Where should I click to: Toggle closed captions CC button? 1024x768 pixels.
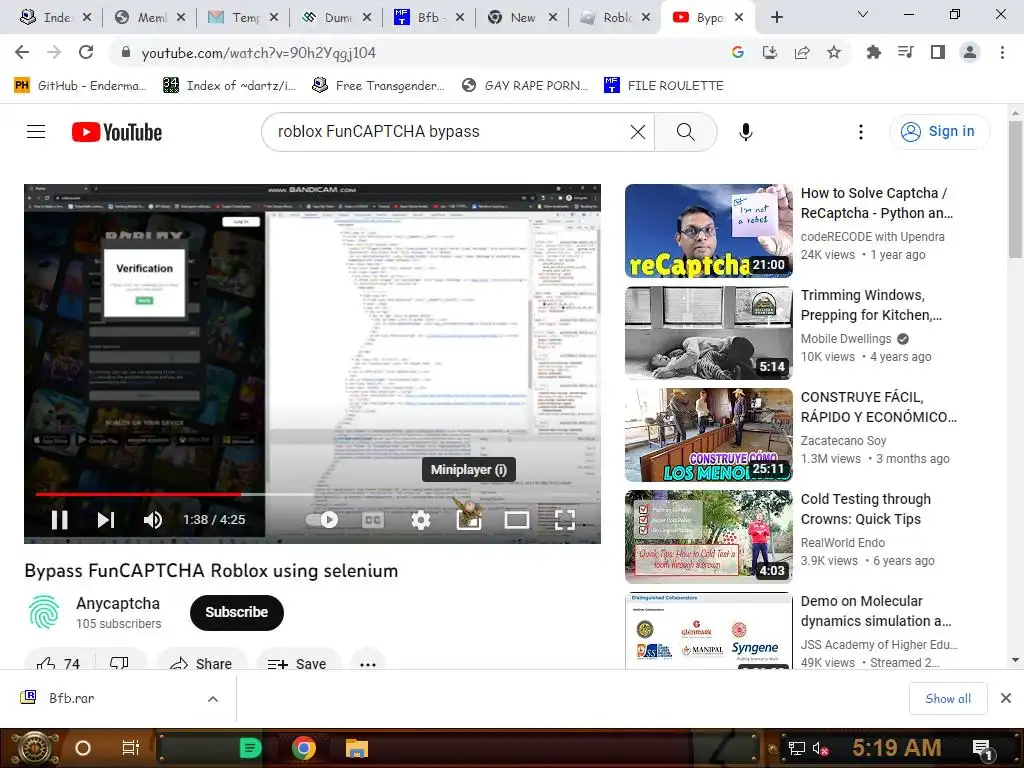(373, 520)
